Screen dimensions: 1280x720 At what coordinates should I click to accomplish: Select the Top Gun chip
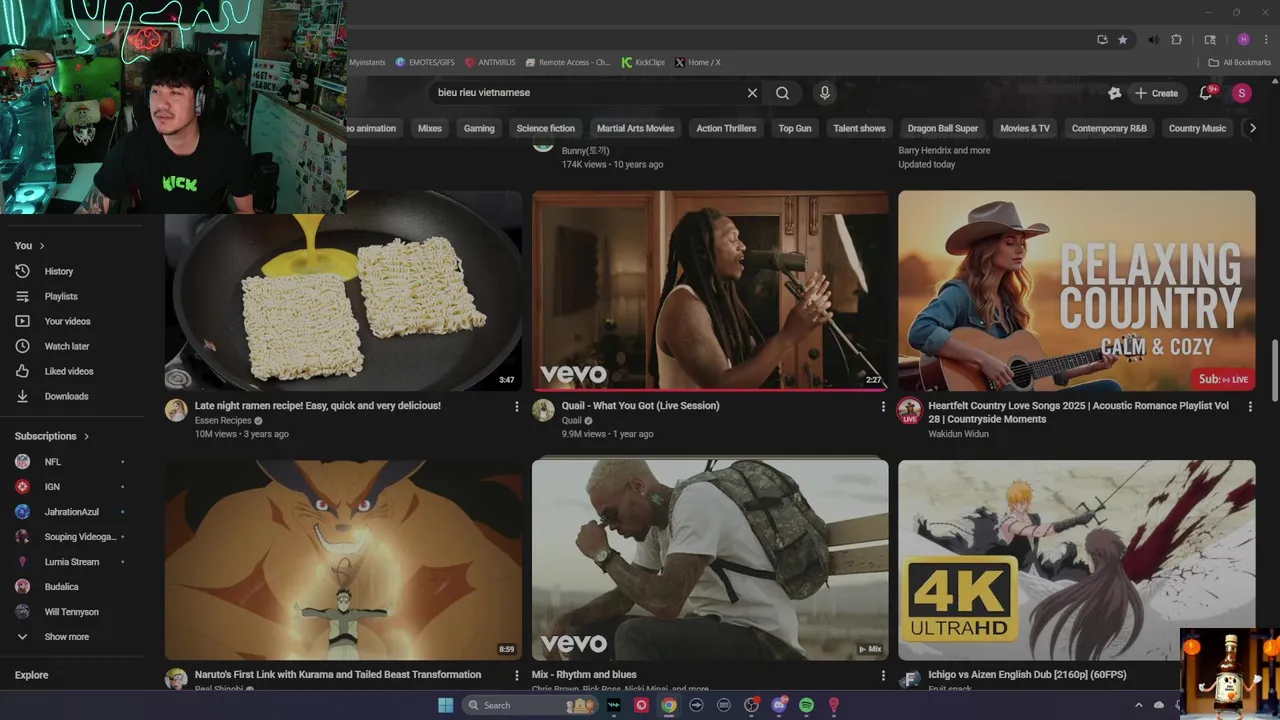[x=795, y=128]
